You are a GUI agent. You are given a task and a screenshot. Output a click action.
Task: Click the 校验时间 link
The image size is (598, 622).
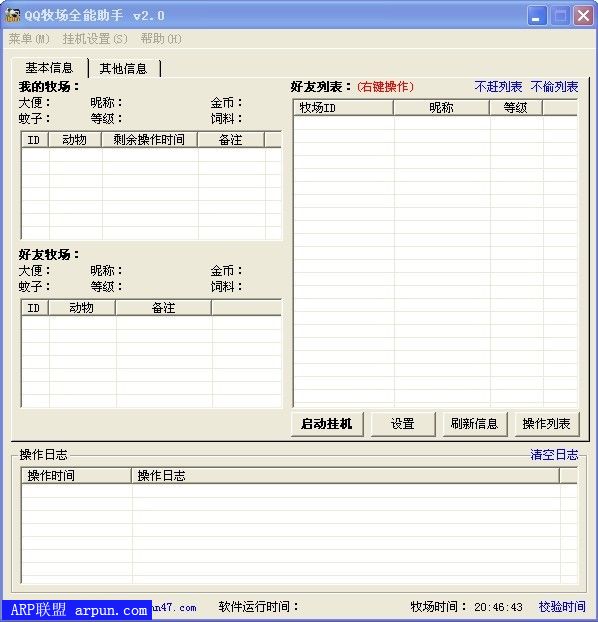point(562,607)
